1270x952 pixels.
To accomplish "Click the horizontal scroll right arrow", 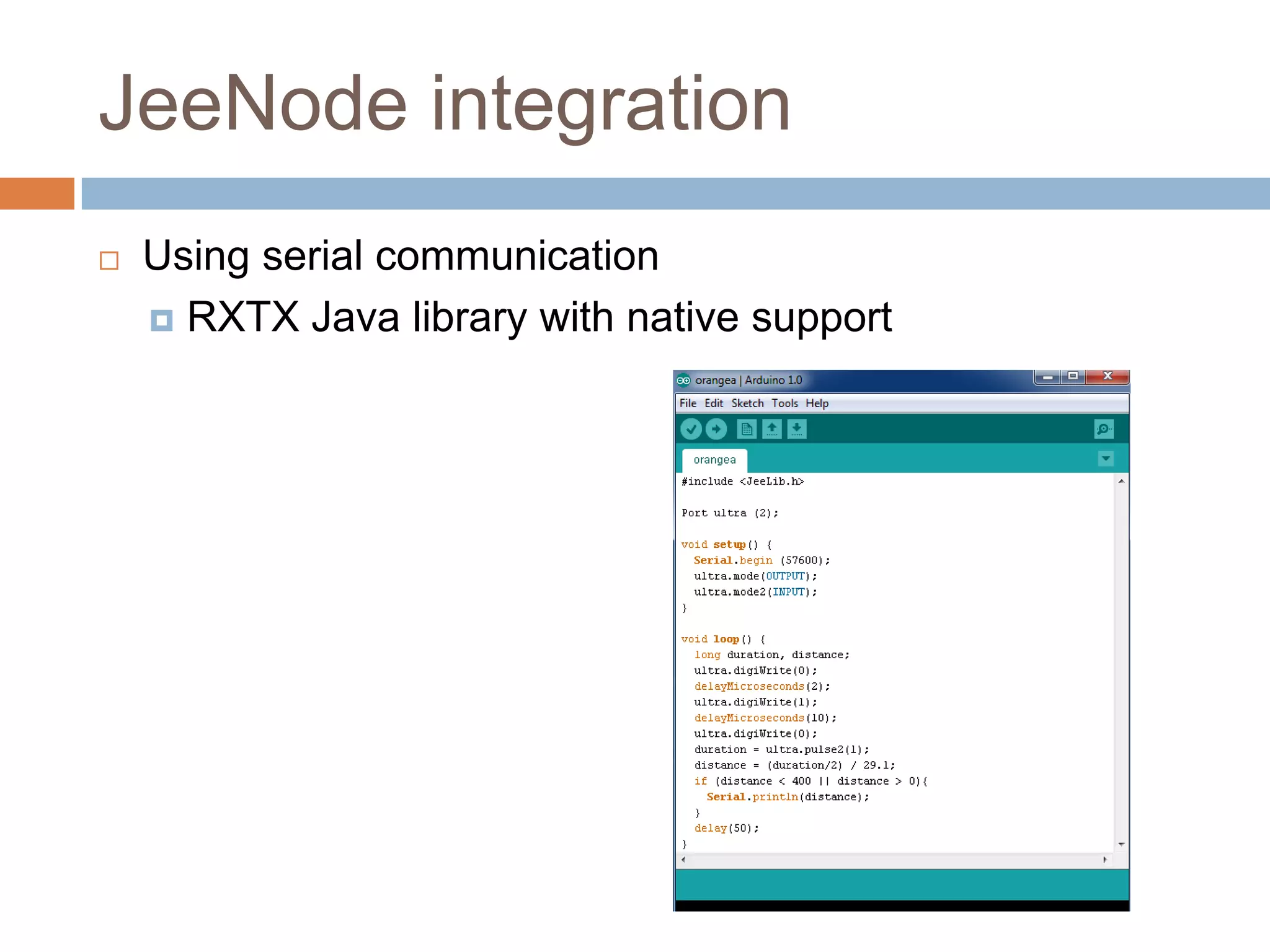I will [1105, 860].
